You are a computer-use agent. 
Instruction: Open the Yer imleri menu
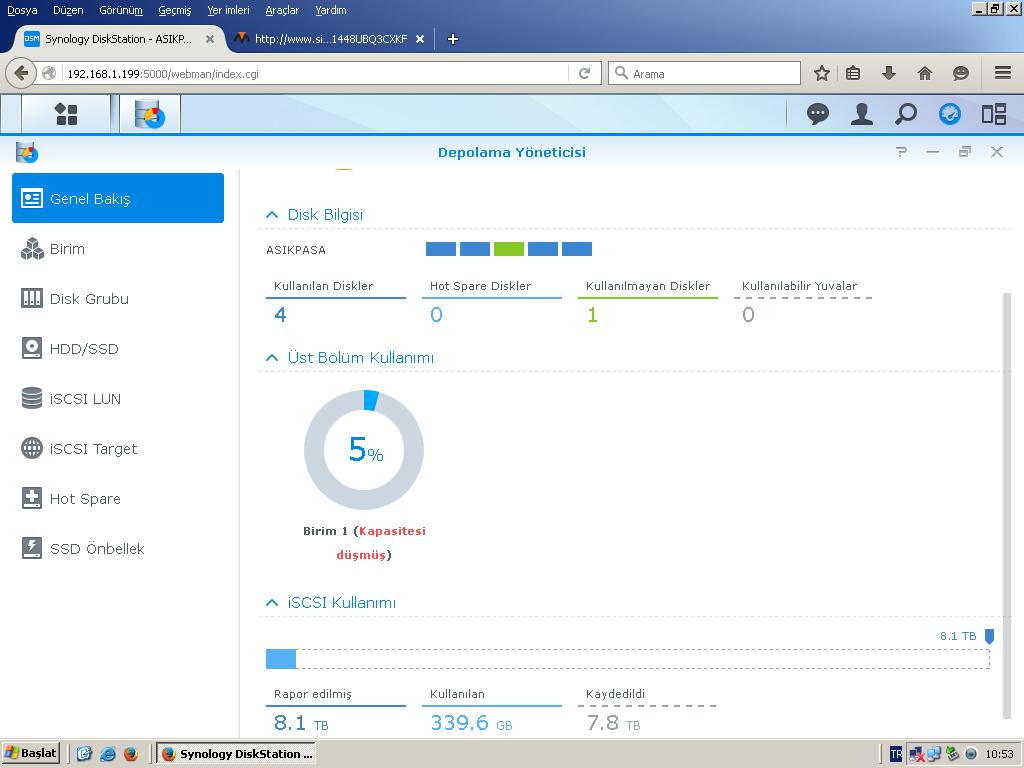pyautogui.click(x=228, y=10)
